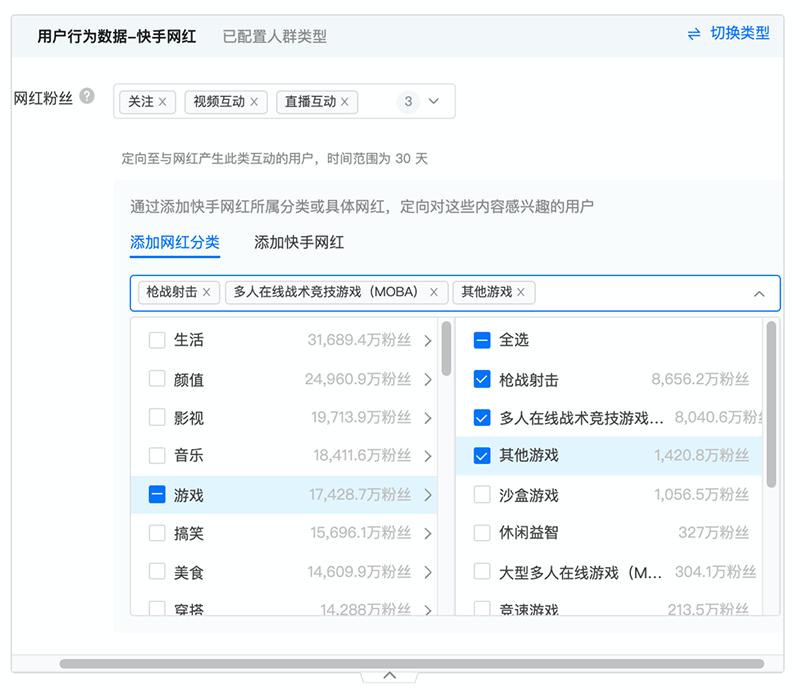Viewport: 800px width, 690px height.
Task: Remove the 其他游戏 category tag
Action: [520, 292]
